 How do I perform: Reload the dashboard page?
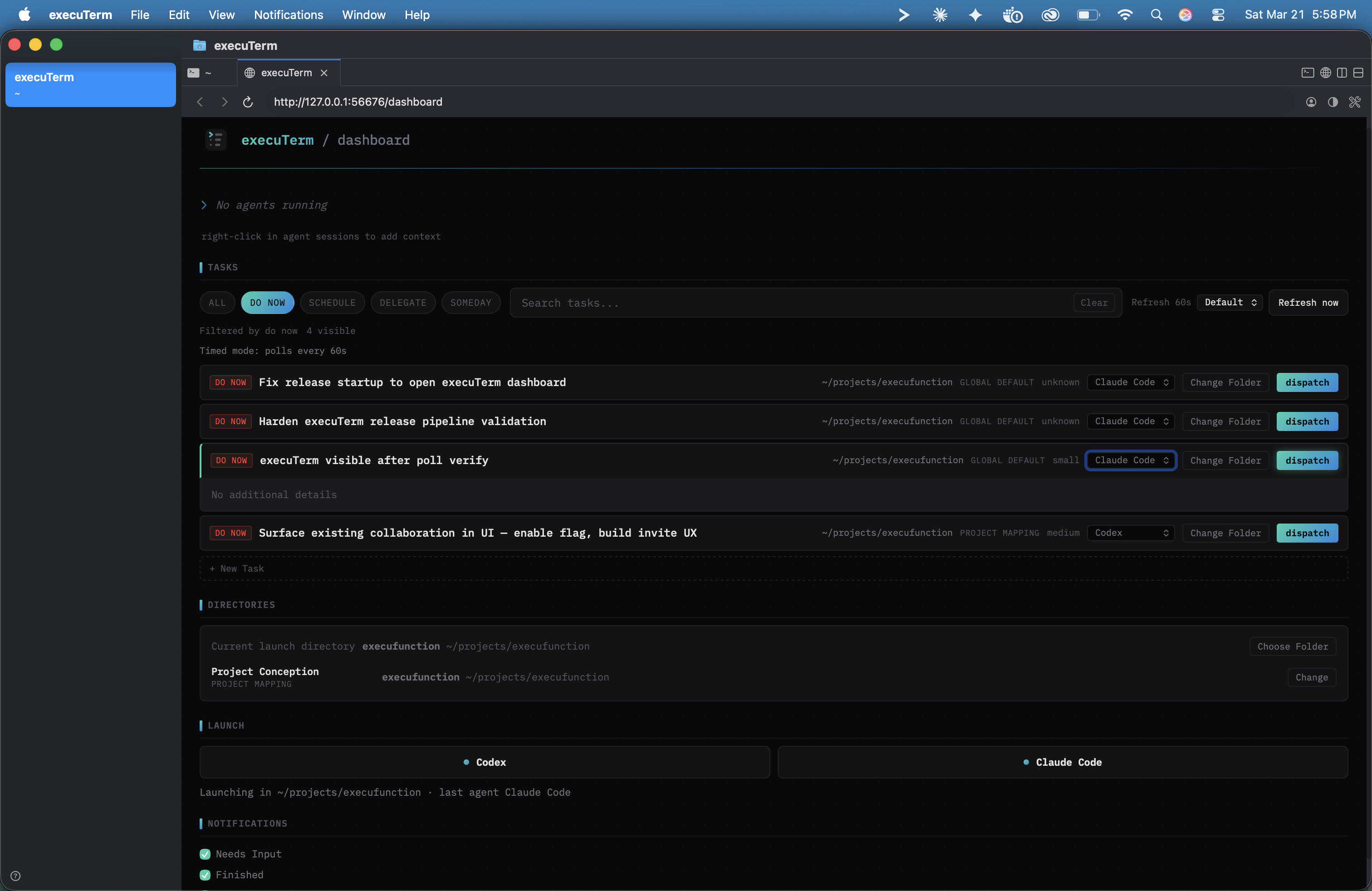point(248,102)
